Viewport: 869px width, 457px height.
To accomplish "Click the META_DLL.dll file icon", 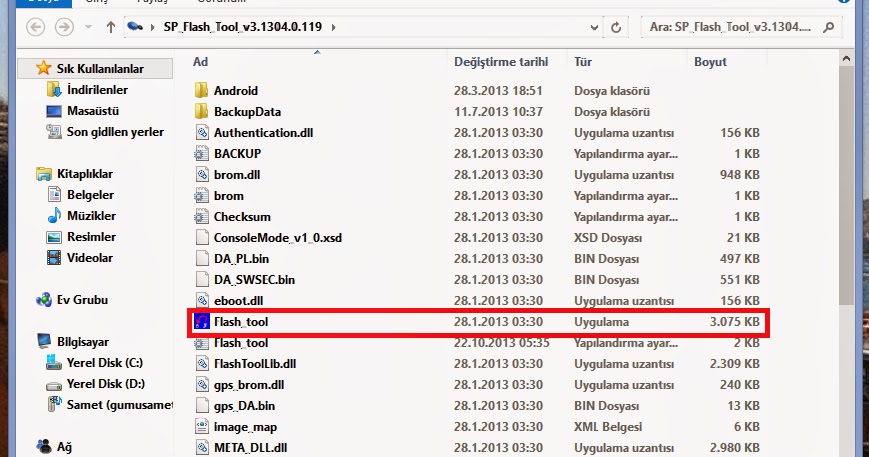I will click(202, 448).
